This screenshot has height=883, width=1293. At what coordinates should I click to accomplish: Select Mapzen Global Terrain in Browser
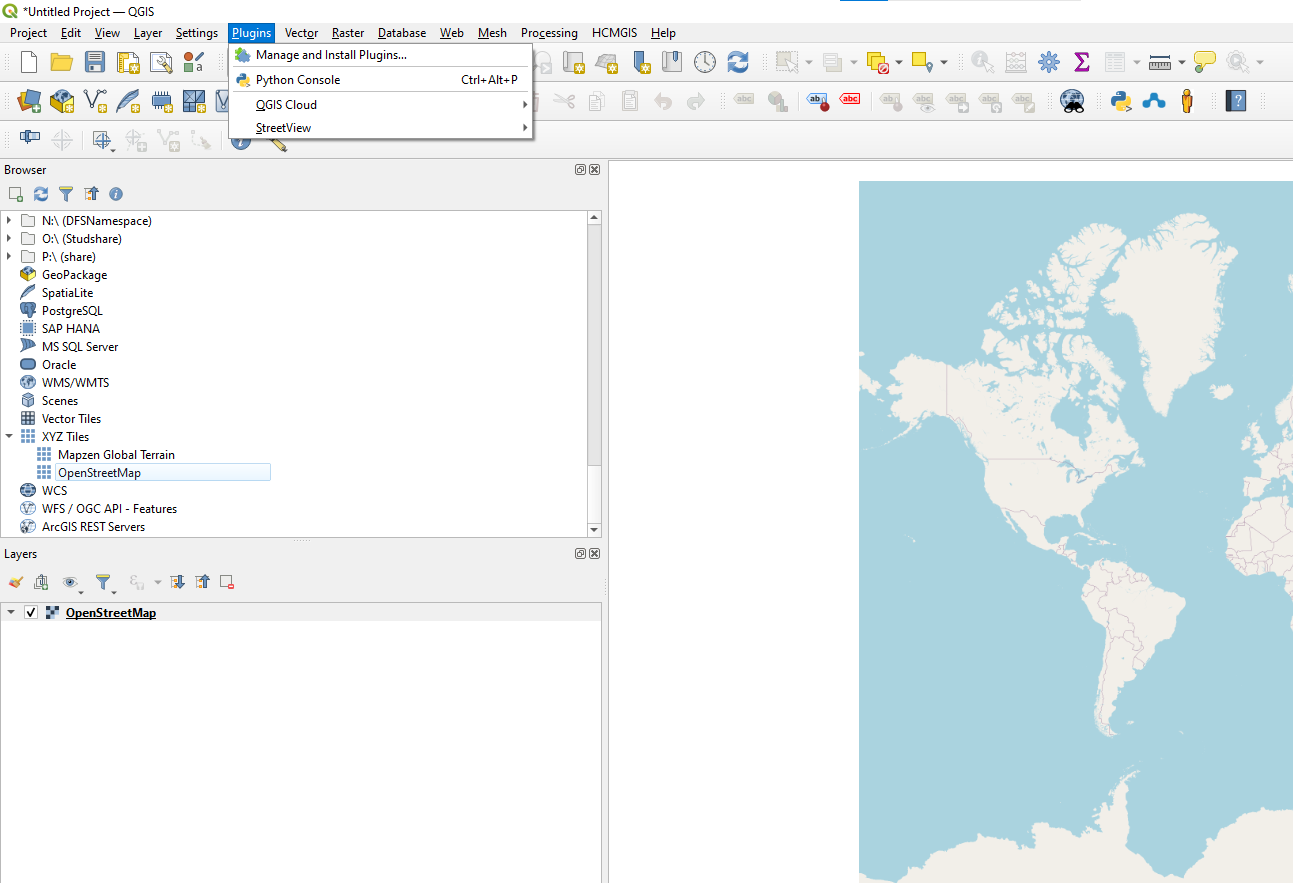116,455
